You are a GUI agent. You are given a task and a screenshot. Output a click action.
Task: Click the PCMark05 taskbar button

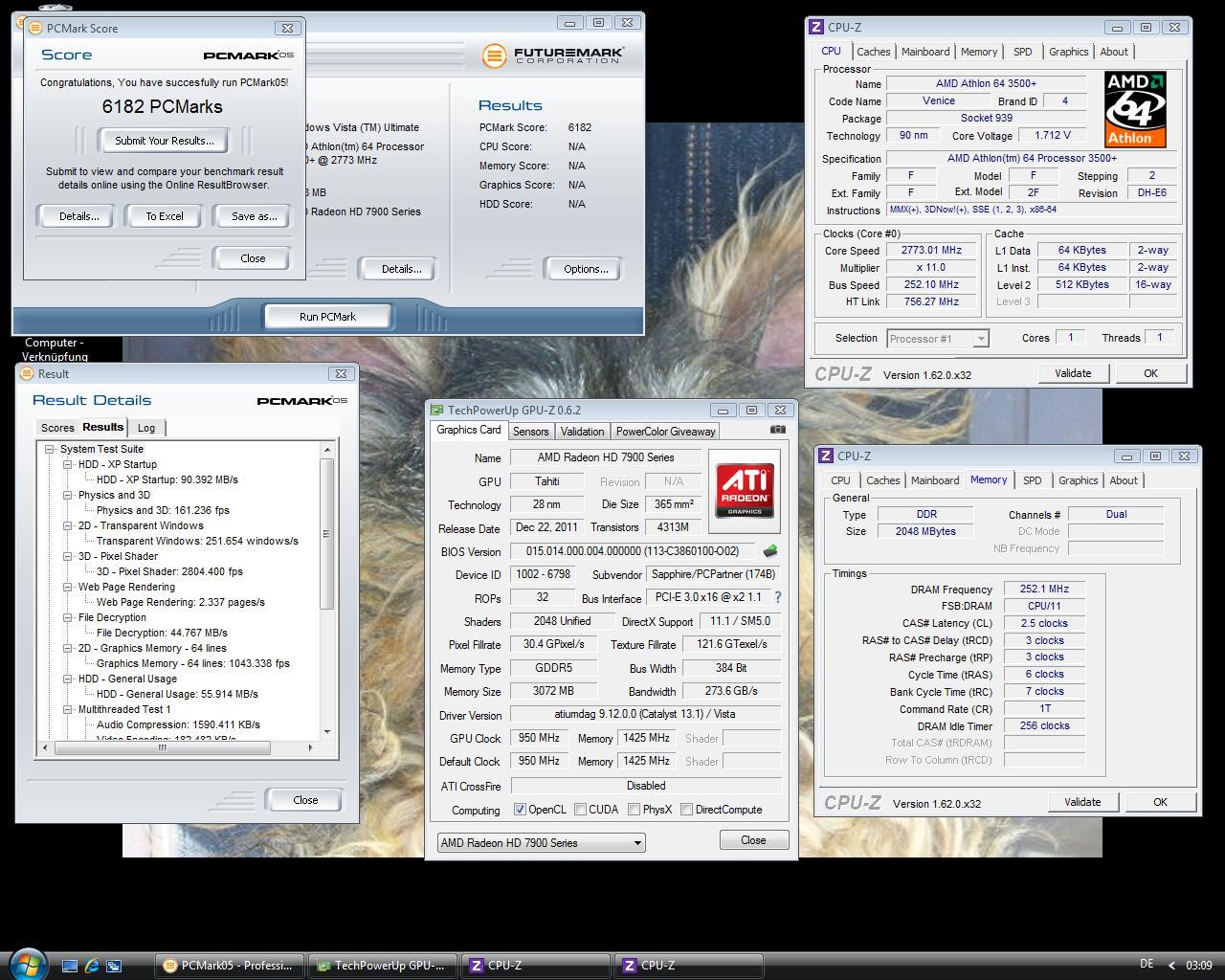[229, 966]
